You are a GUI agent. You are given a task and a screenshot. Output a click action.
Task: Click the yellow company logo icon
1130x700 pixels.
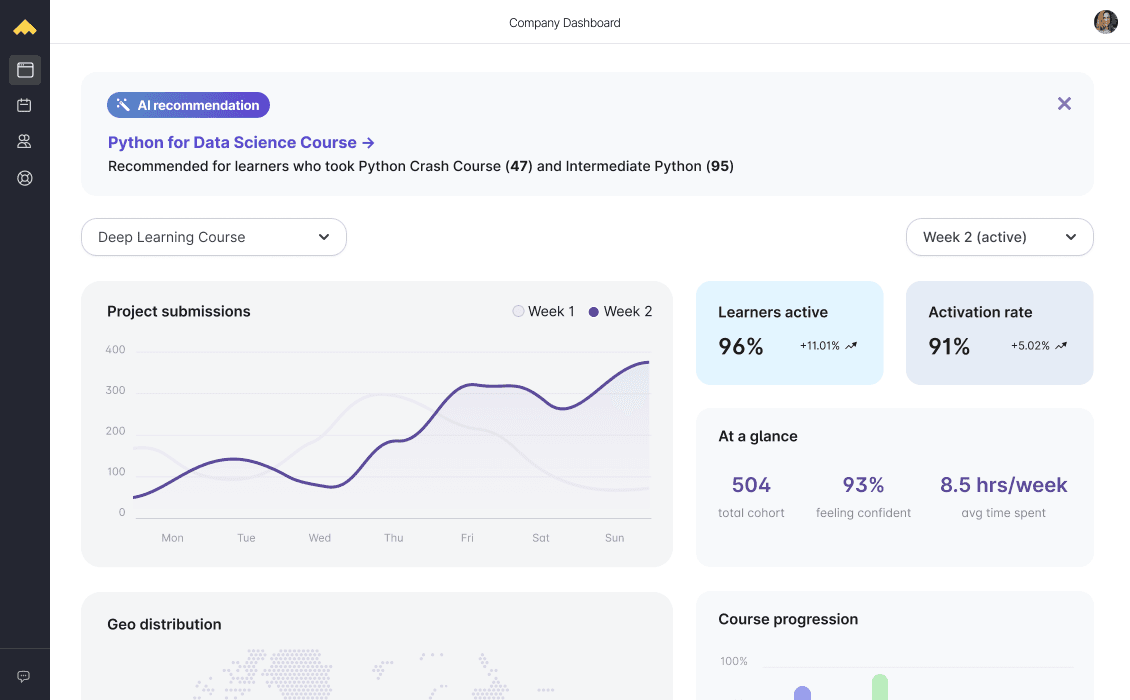click(25, 26)
